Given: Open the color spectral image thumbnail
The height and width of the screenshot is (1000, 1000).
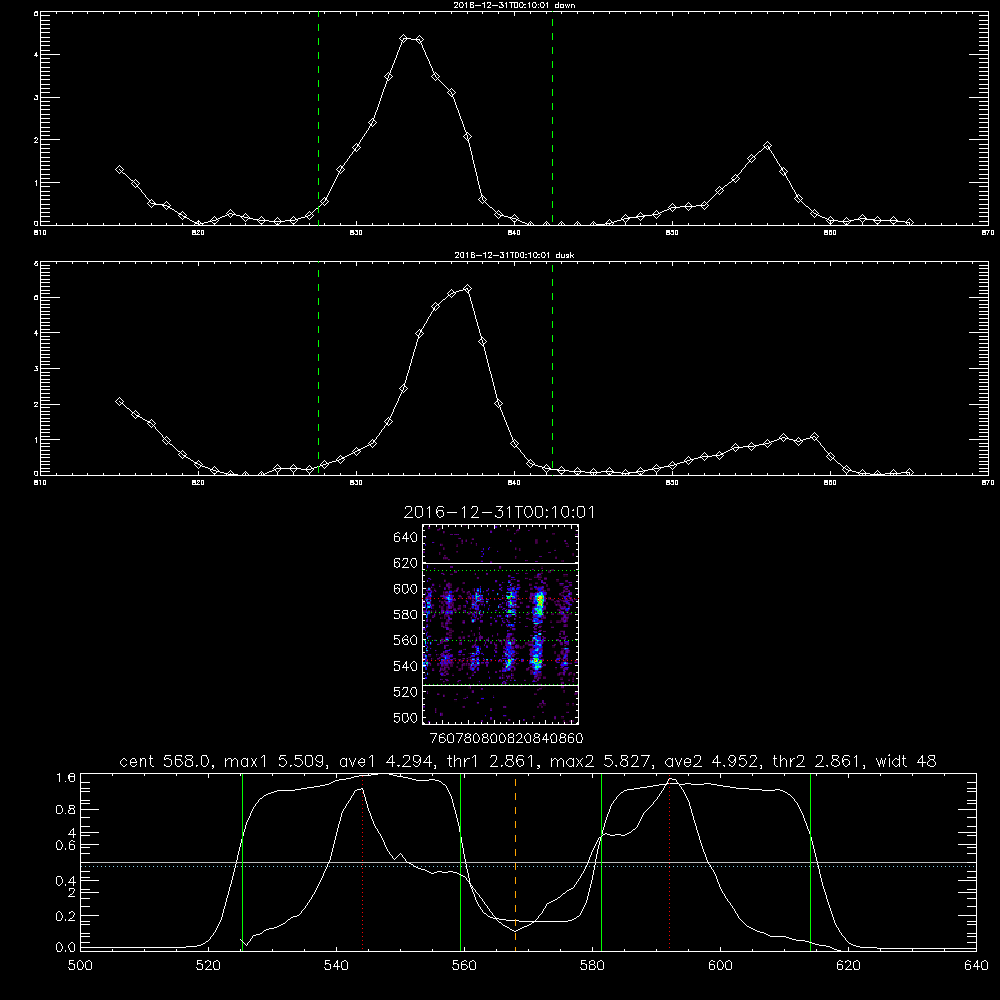Looking at the screenshot, I should pos(500,624).
